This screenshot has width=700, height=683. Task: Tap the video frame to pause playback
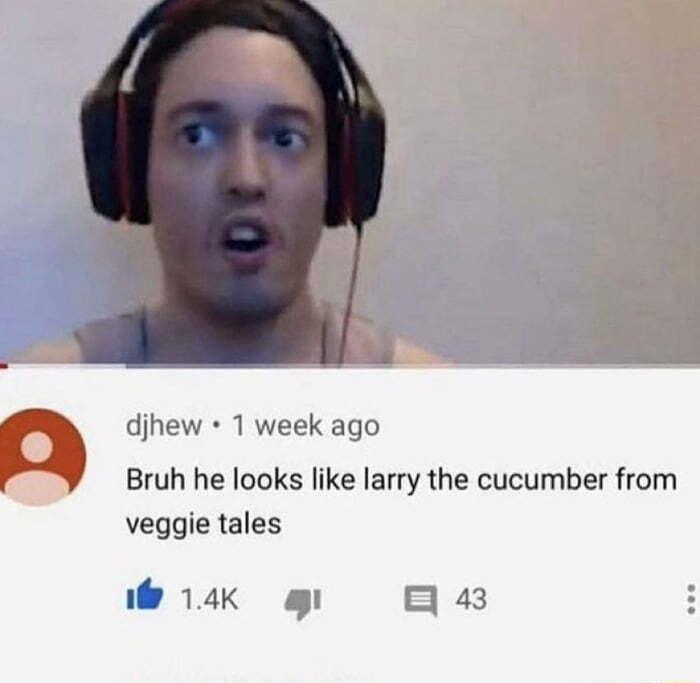coord(350,181)
